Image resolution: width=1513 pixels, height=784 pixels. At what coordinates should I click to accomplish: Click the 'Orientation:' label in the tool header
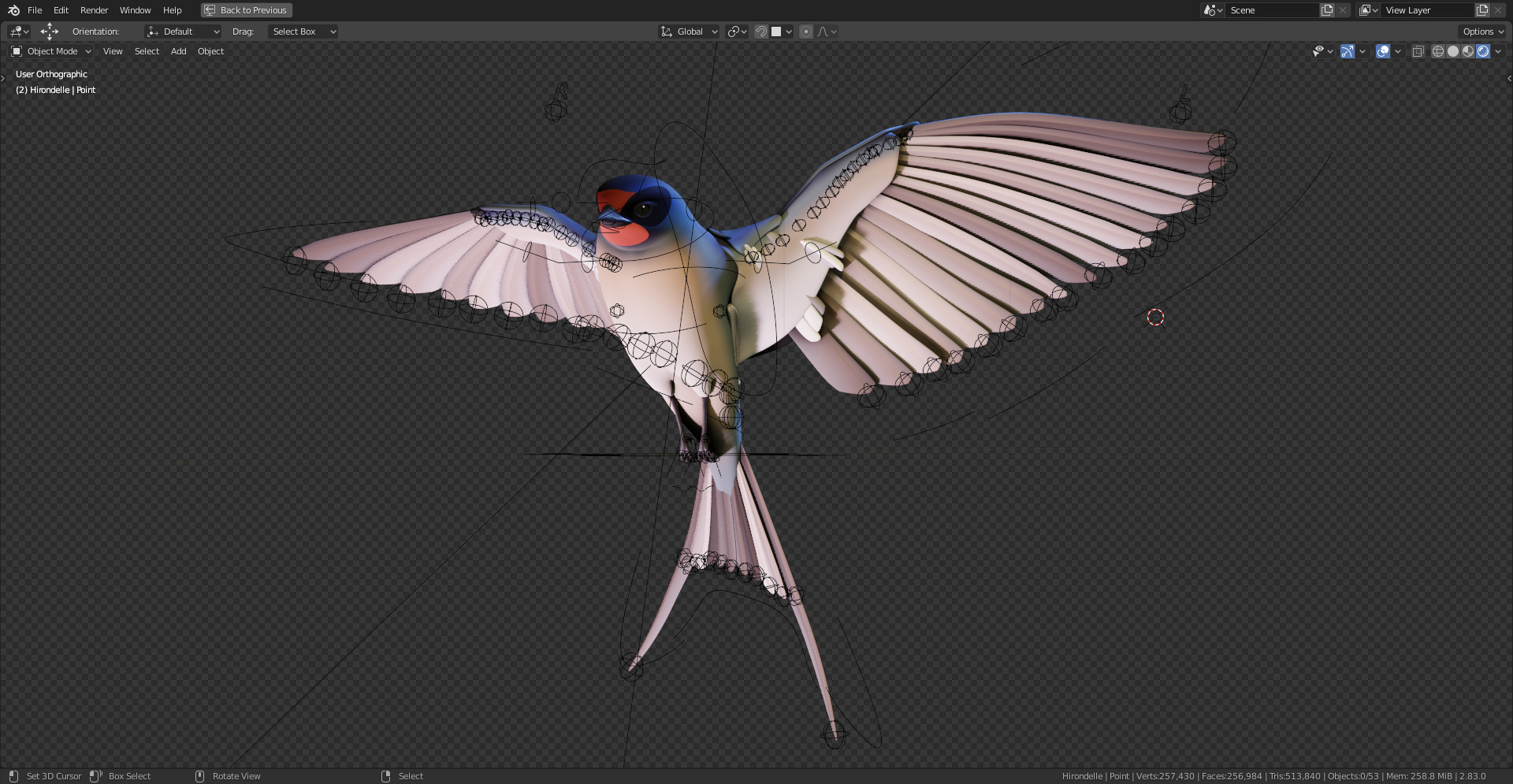[x=95, y=32]
